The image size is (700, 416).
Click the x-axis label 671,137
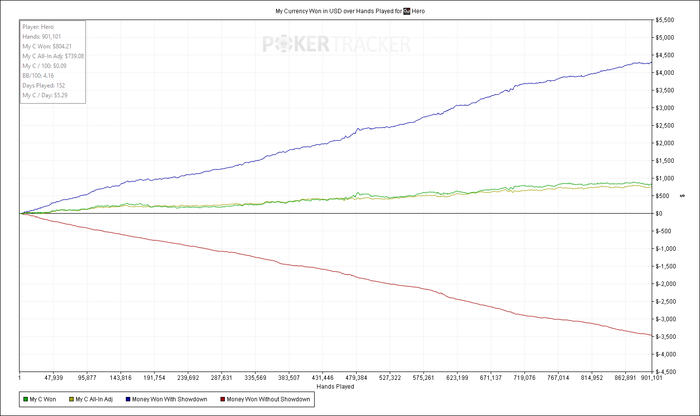point(491,378)
